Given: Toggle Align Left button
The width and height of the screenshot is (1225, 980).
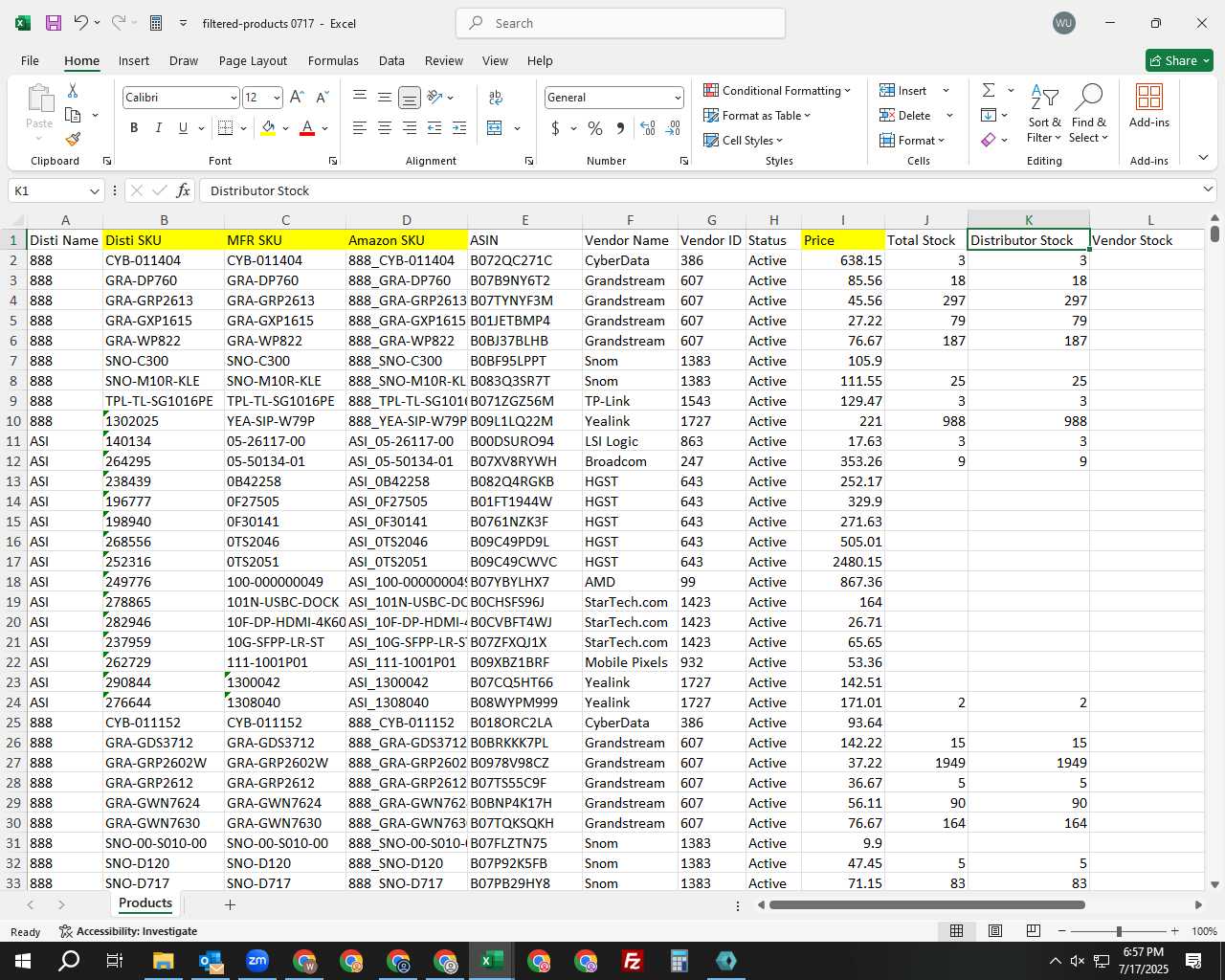Looking at the screenshot, I should 360,128.
